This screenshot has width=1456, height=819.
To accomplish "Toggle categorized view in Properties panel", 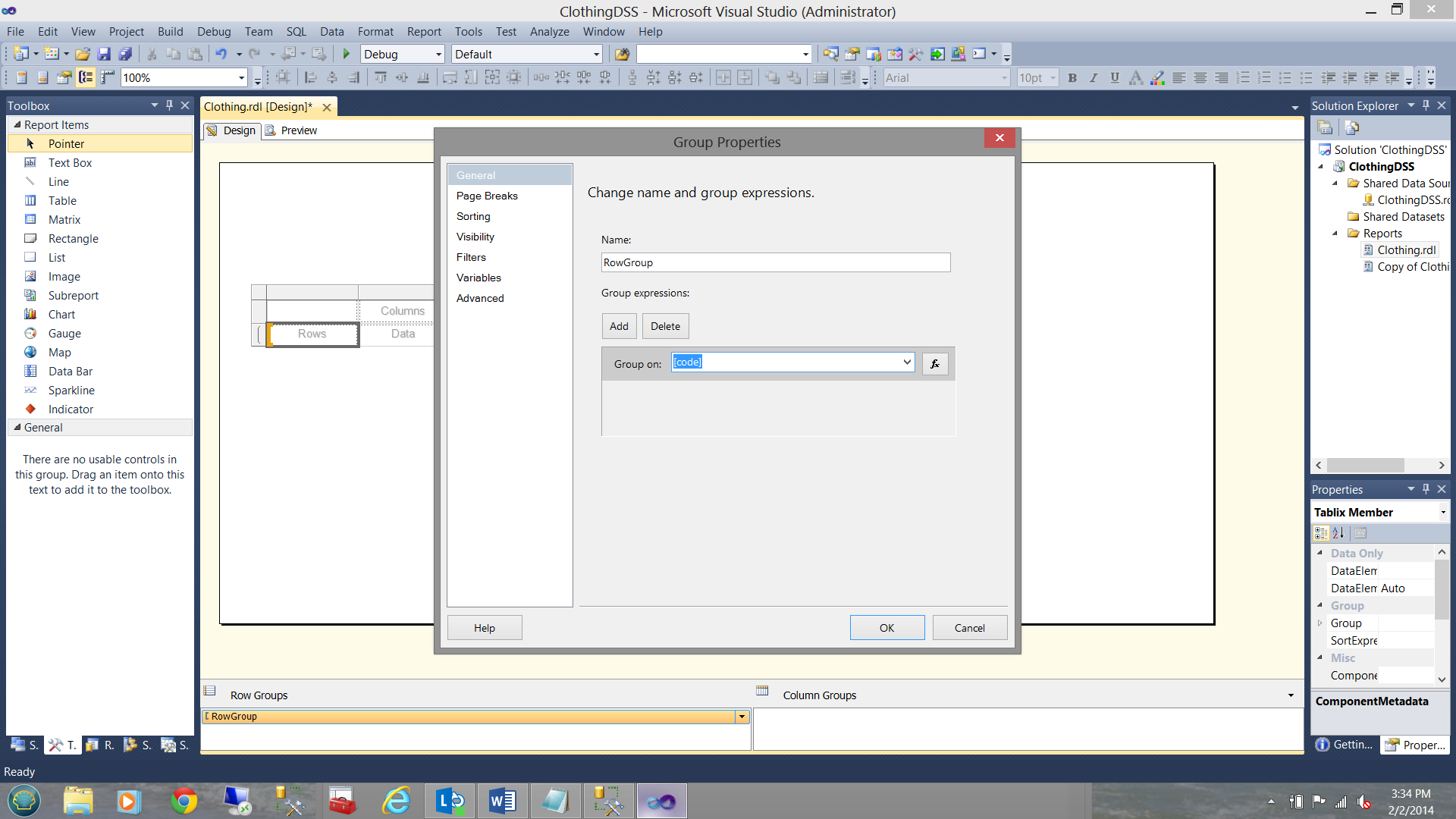I will pyautogui.click(x=1321, y=533).
